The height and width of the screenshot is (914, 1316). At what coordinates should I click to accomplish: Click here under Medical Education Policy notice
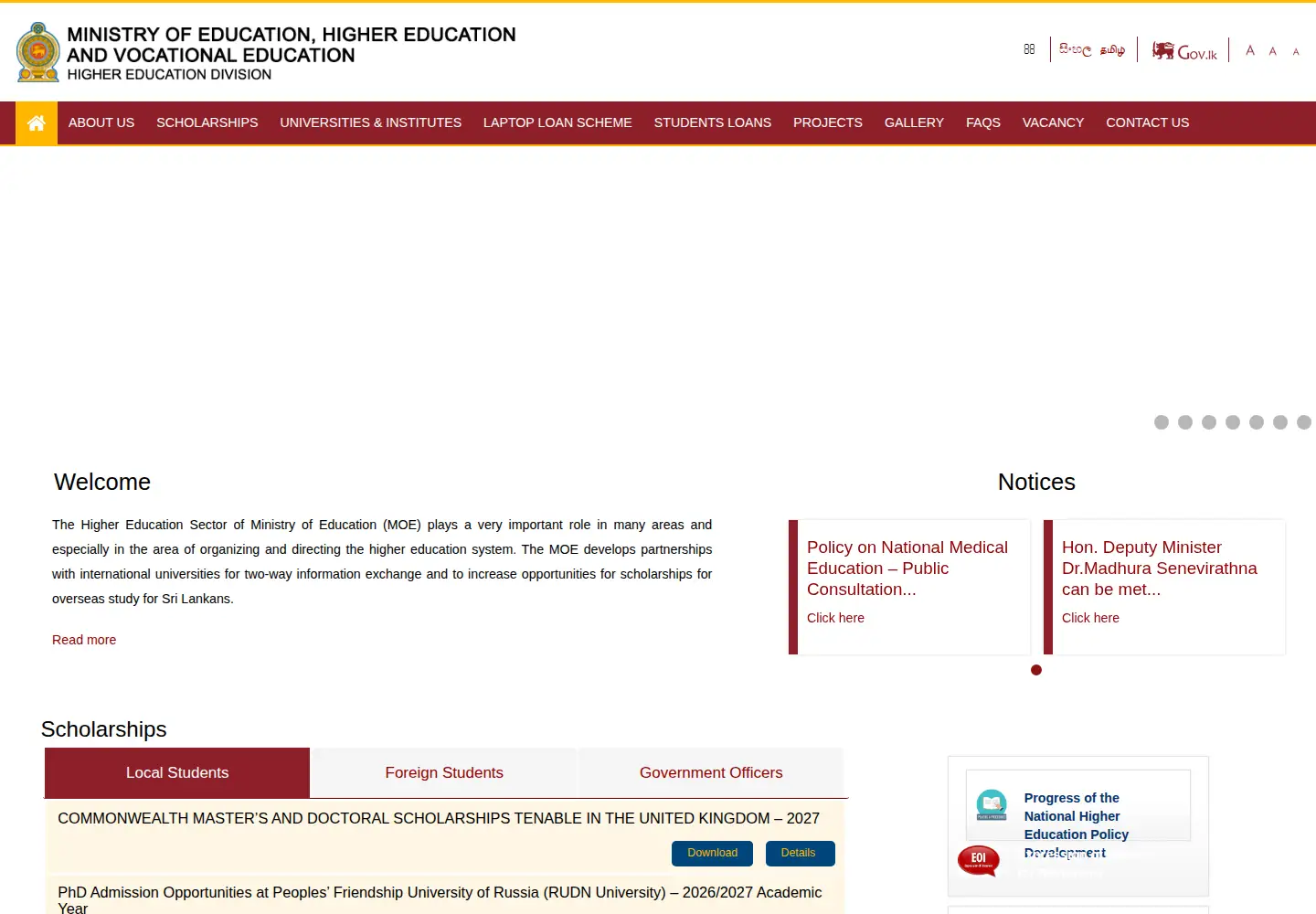[x=835, y=618]
